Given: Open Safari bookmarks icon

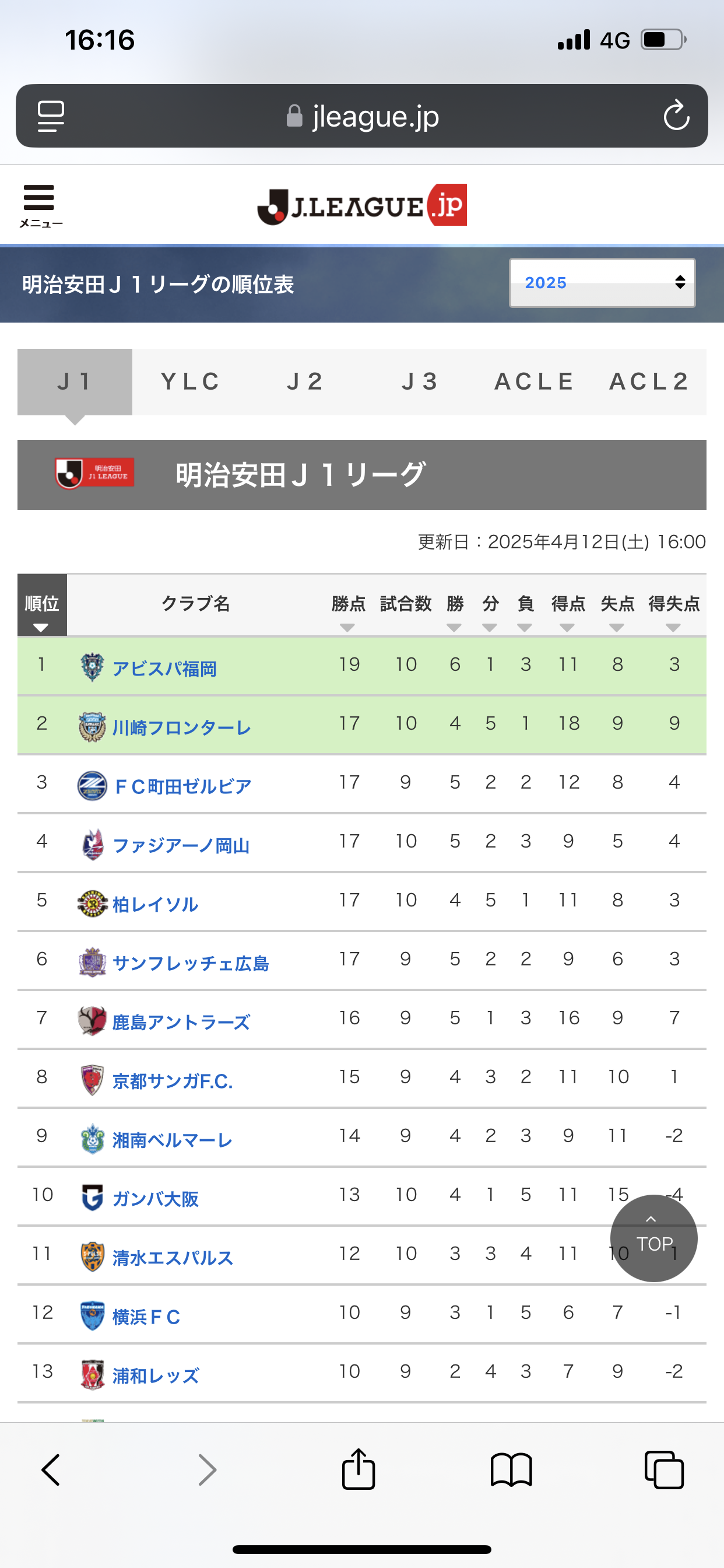Looking at the screenshot, I should point(511,1469).
